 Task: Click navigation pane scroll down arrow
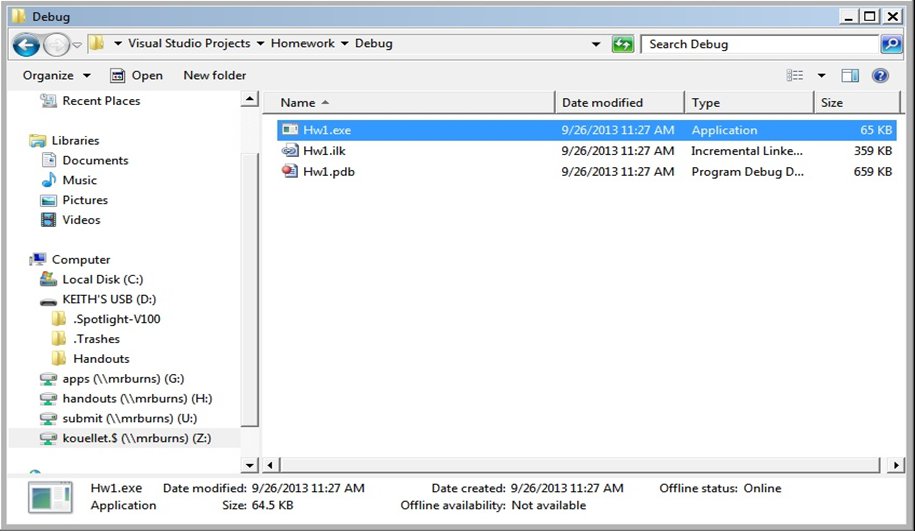[x=250, y=465]
